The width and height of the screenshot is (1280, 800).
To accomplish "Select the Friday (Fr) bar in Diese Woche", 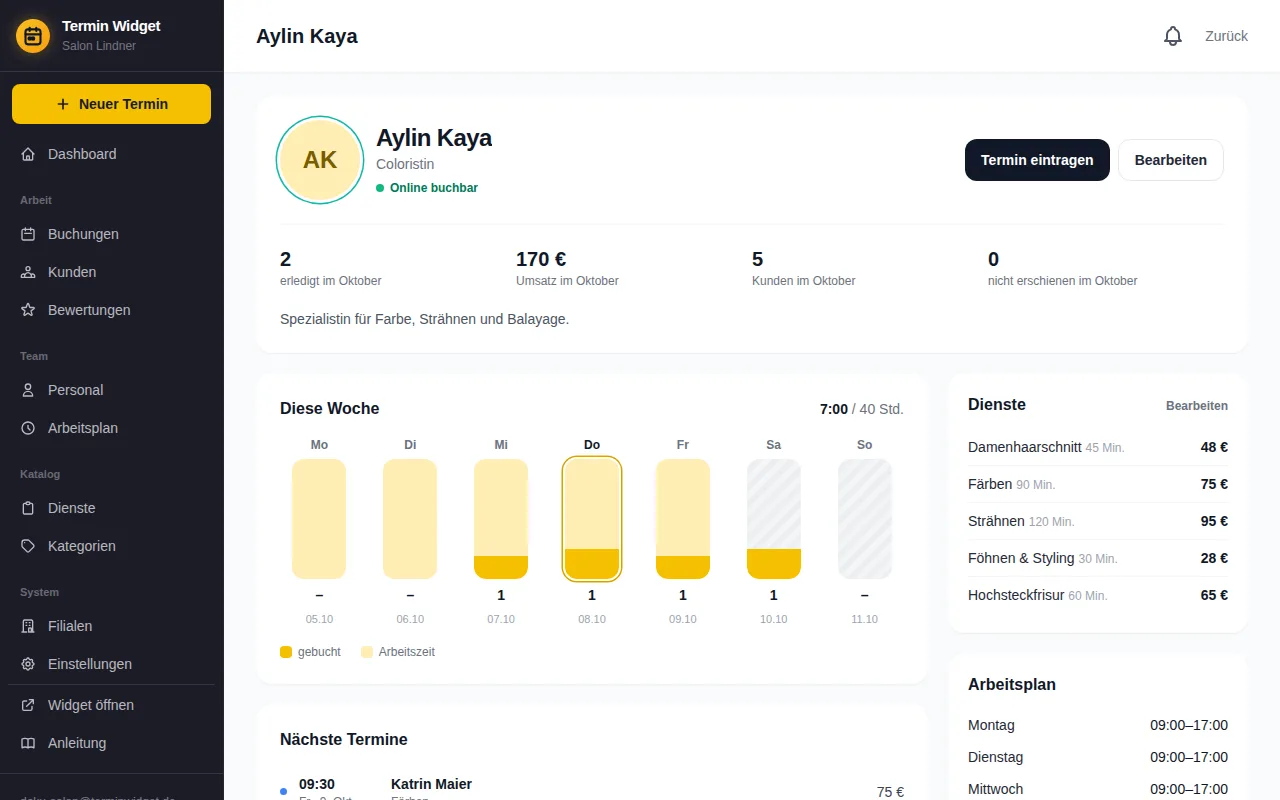I will coord(683,519).
